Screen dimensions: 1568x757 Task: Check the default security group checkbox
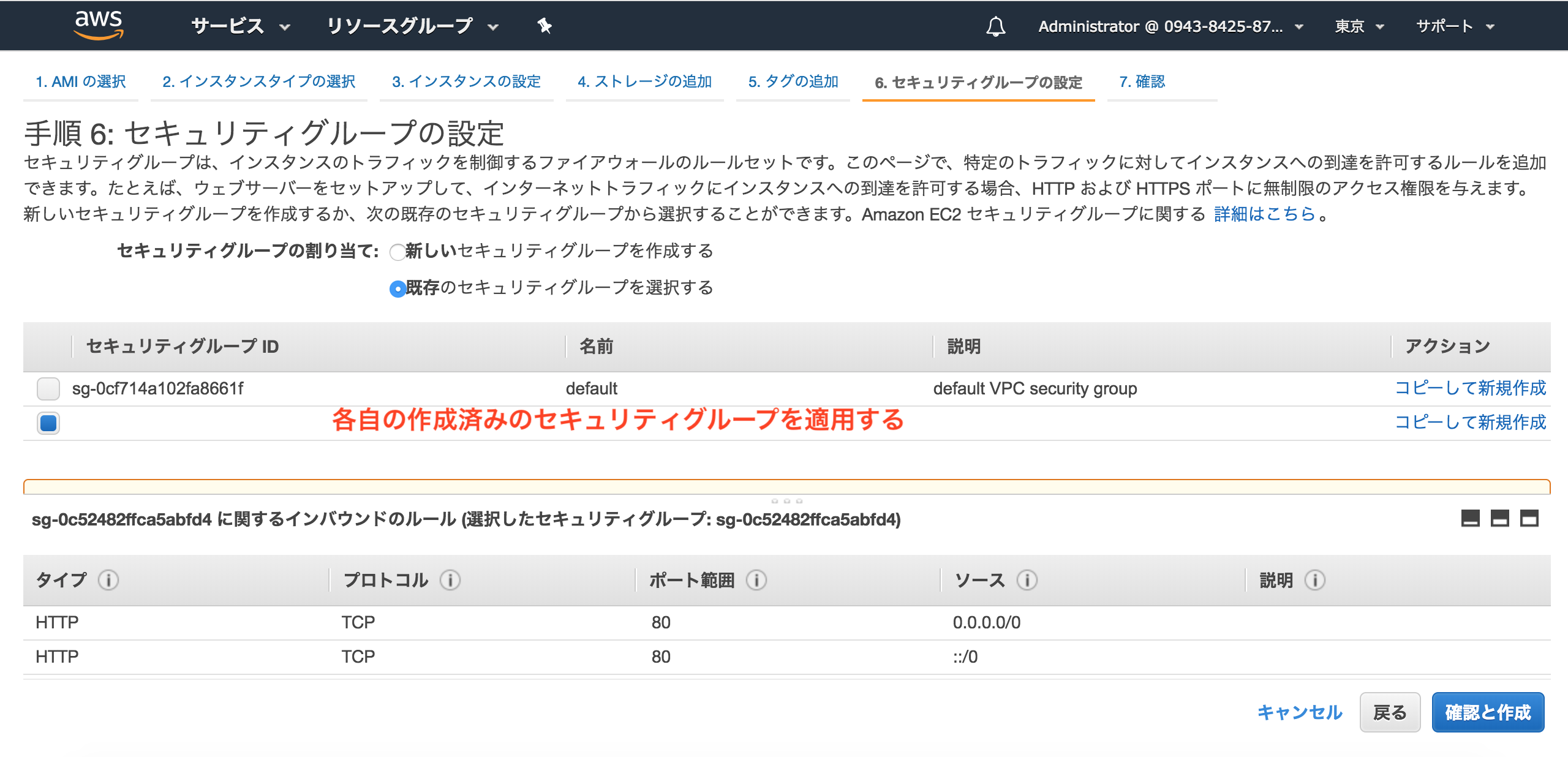coord(48,388)
